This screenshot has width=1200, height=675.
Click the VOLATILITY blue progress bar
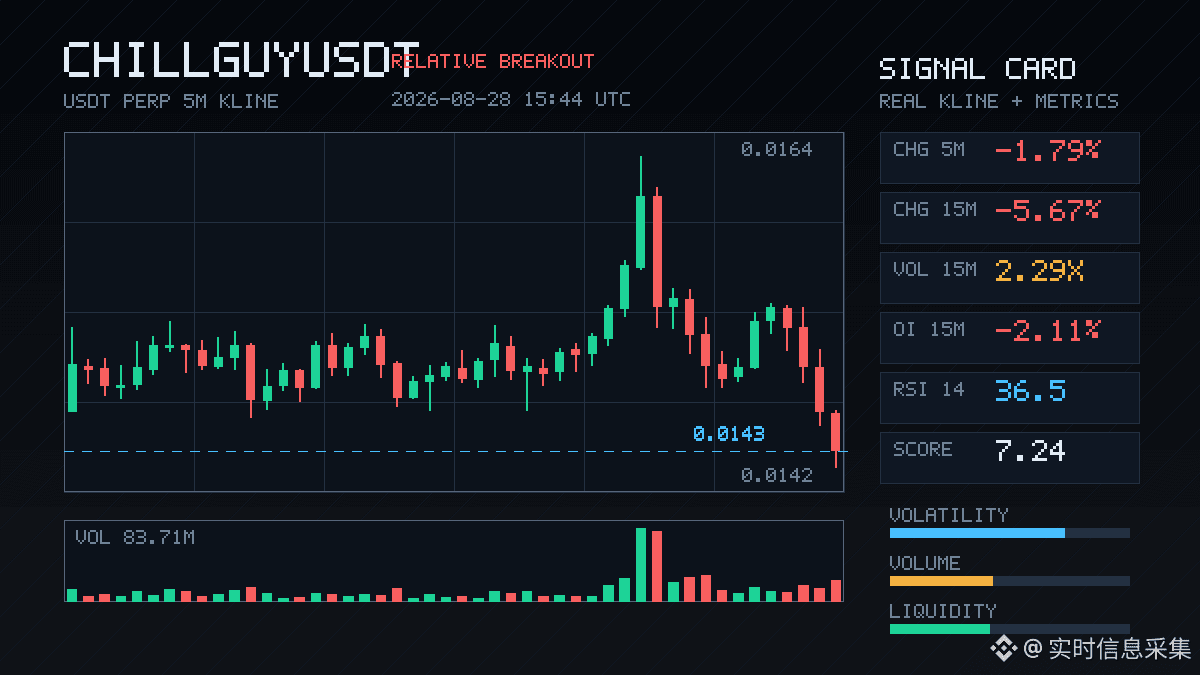pyautogui.click(x=977, y=533)
